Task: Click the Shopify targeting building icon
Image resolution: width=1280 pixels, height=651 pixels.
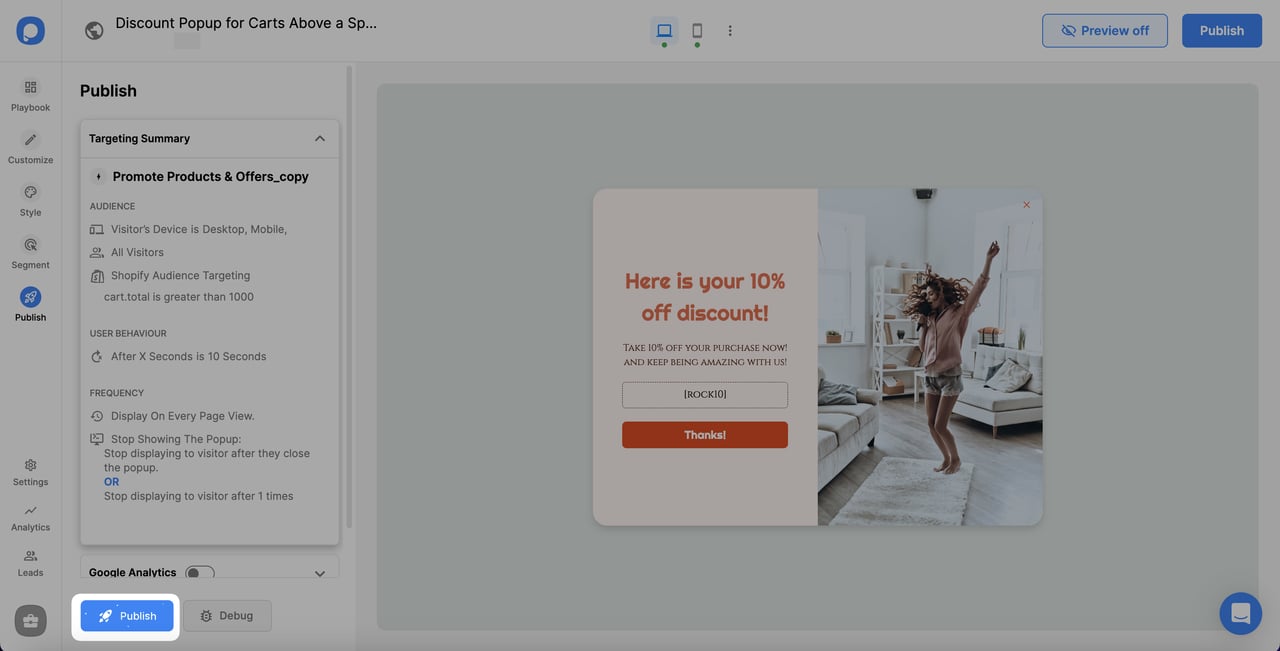Action: click(x=97, y=275)
